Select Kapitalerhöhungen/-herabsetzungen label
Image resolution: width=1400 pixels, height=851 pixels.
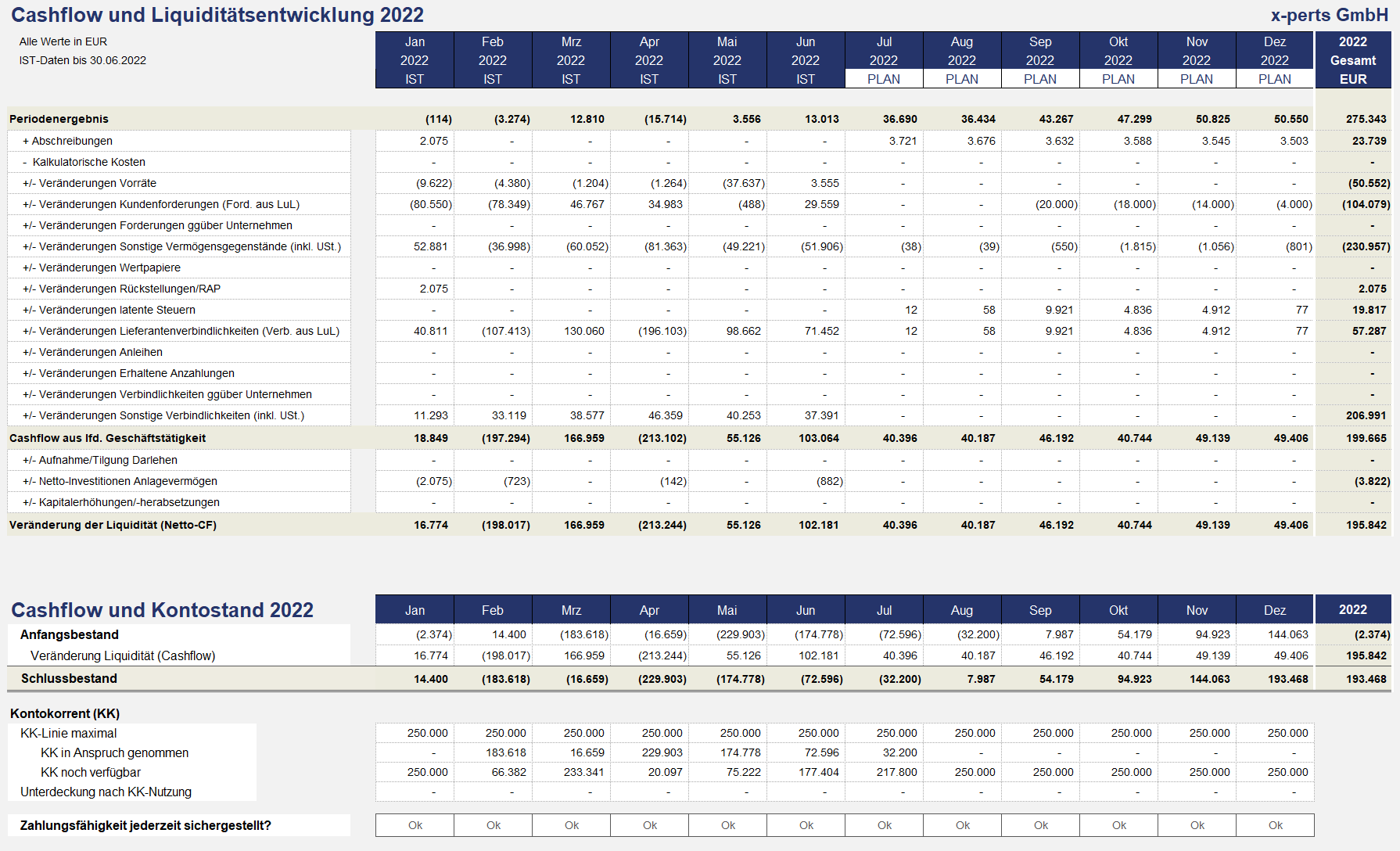click(121, 502)
